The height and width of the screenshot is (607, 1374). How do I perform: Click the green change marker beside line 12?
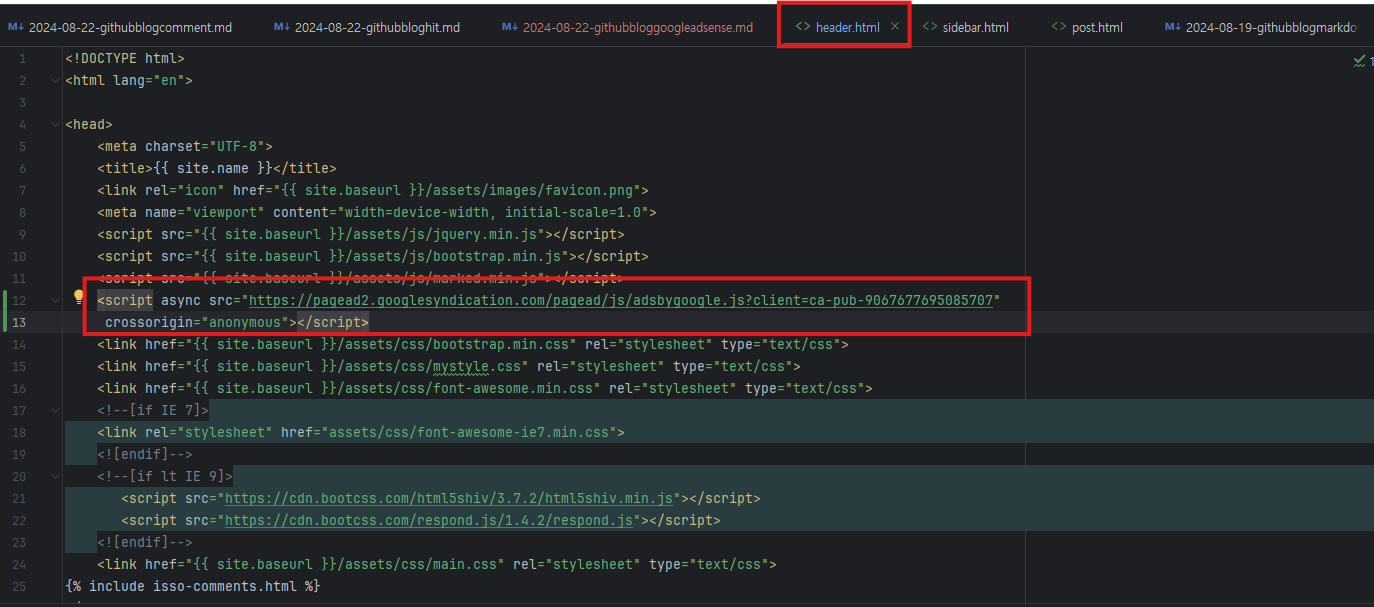pyautogui.click(x=7, y=311)
